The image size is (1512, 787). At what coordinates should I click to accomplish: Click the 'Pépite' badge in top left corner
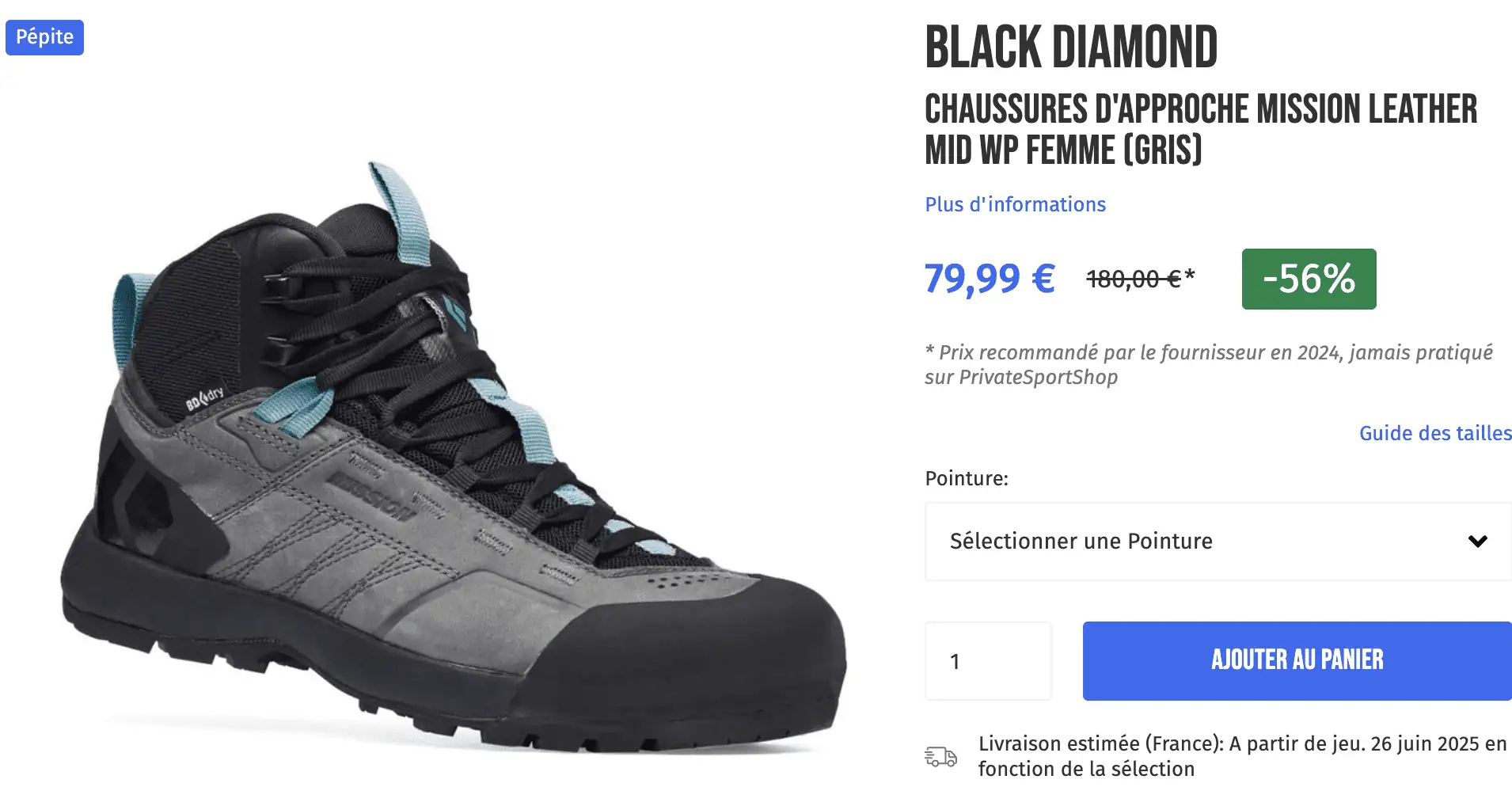(44, 37)
